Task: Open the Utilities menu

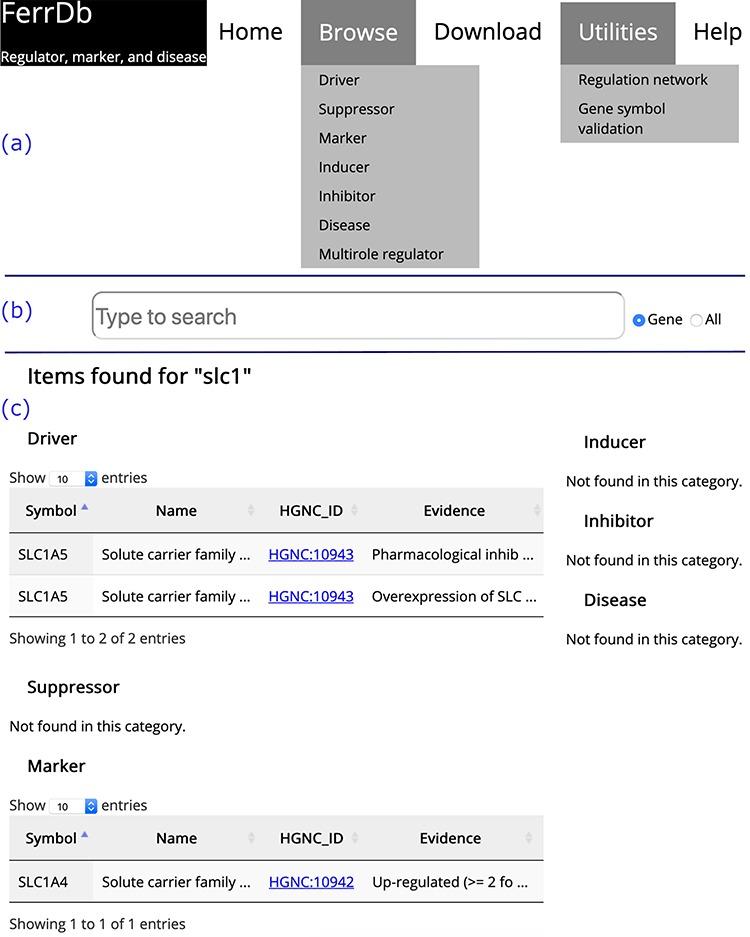Action: [x=617, y=32]
